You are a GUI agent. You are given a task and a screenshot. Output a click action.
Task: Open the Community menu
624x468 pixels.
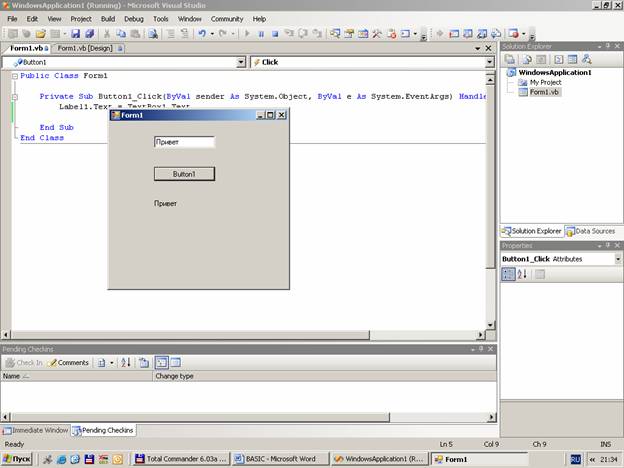pos(227,19)
